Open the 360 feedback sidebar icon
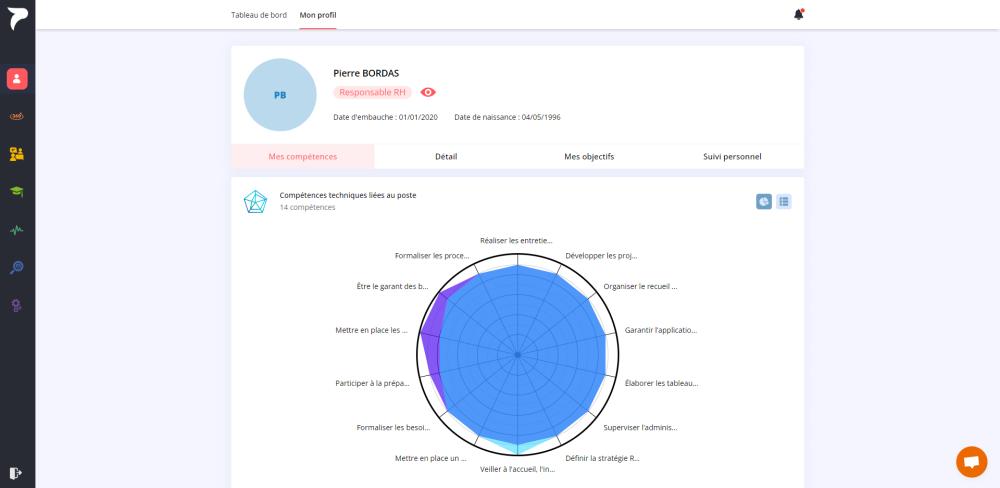Screen dimensions: 1000x488 (17, 116)
